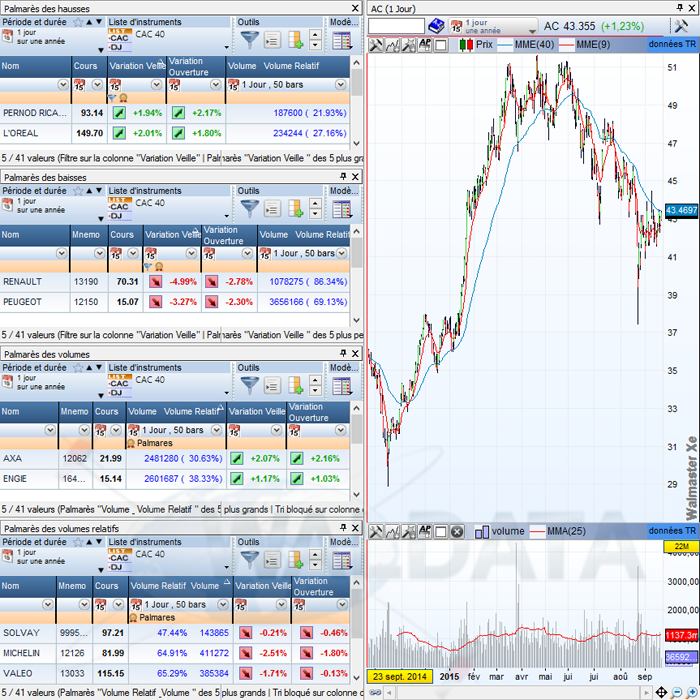Toggle favorite star in Palmarès des baisses

(78, 191)
